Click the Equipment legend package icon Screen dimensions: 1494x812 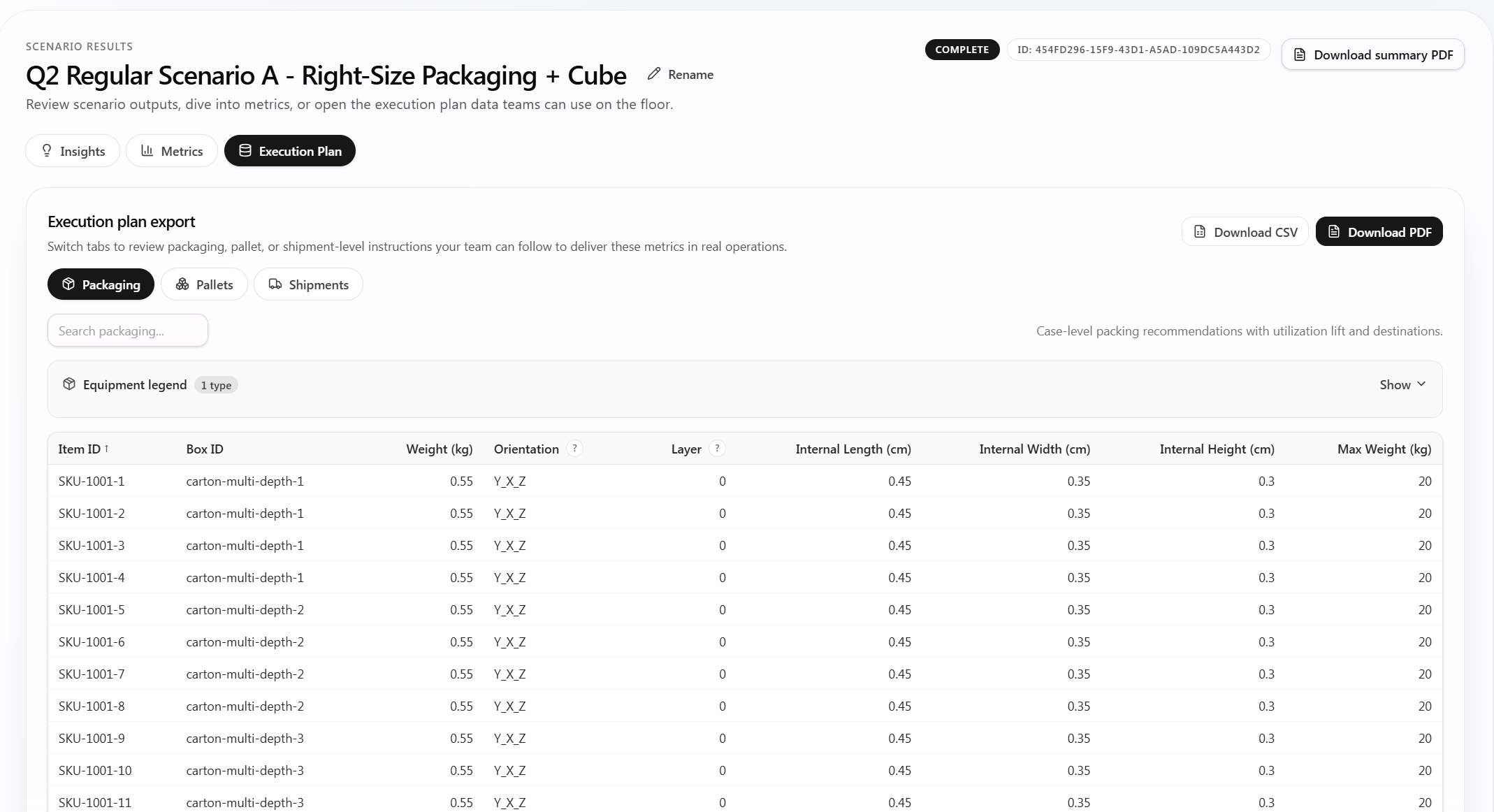[x=69, y=384]
